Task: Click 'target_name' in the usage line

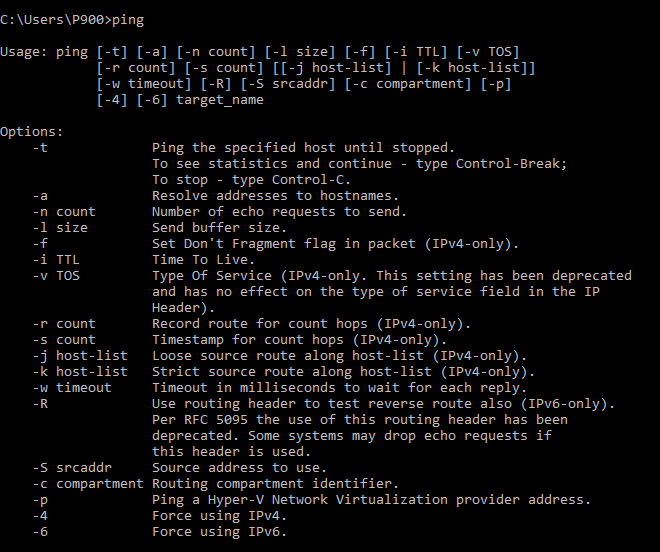Action: point(220,100)
